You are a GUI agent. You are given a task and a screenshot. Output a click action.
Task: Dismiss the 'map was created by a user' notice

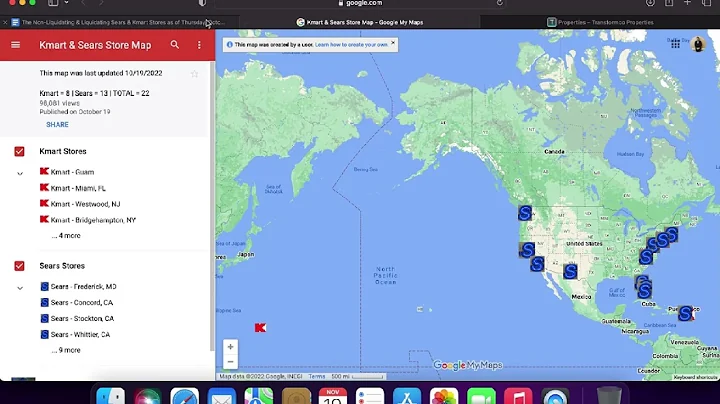(393, 43)
